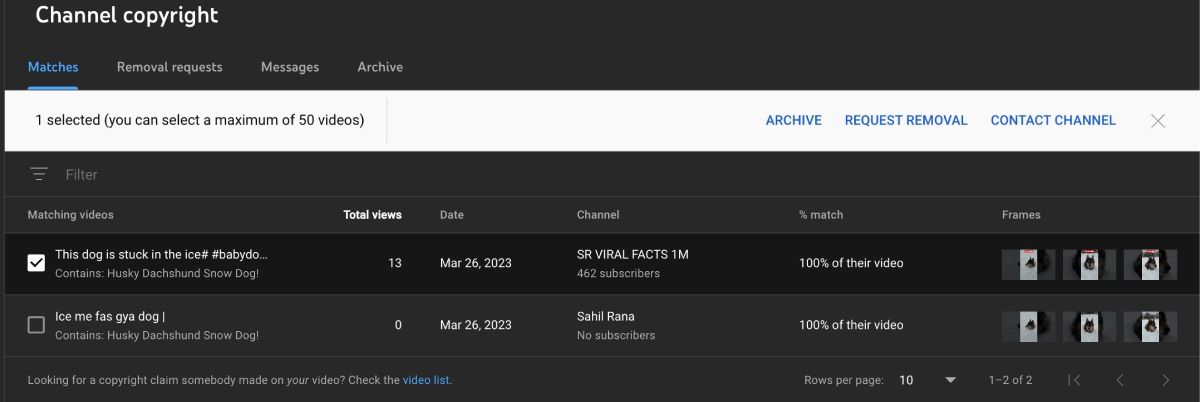Click CONTACT CHANNEL button
Viewport: 1200px width, 402px height.
click(1053, 120)
